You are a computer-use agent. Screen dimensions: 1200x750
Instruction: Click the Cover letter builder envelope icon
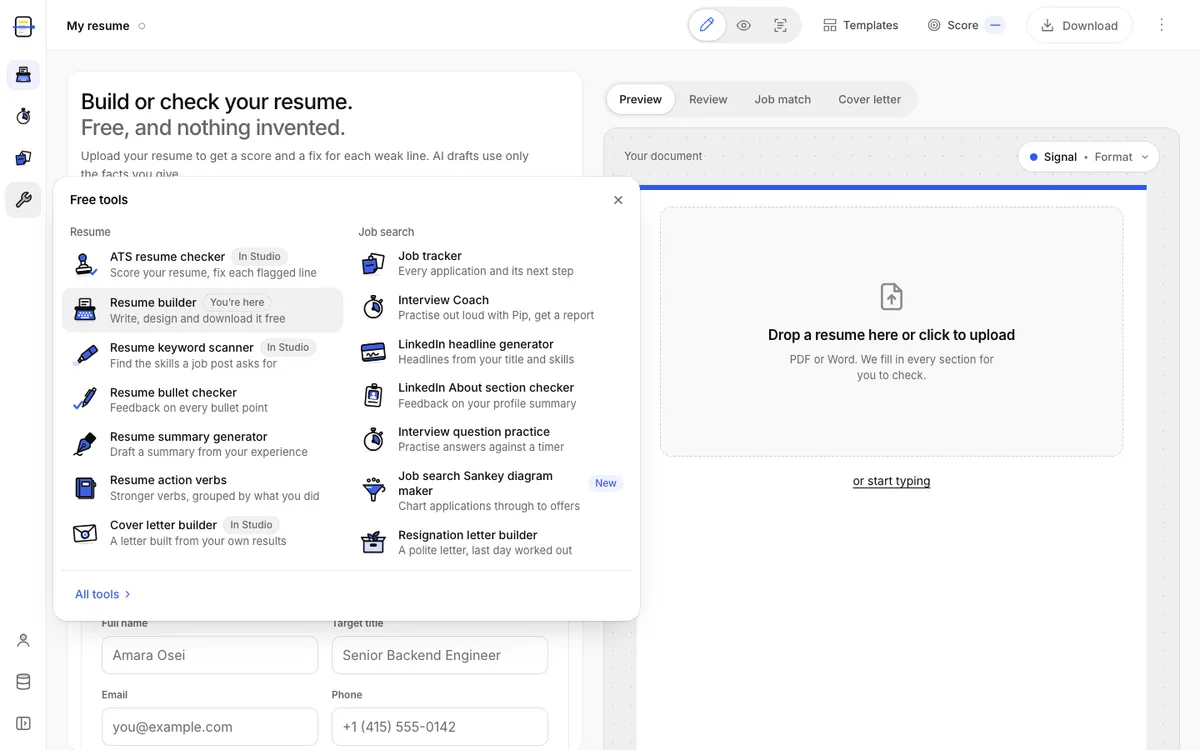(86, 532)
